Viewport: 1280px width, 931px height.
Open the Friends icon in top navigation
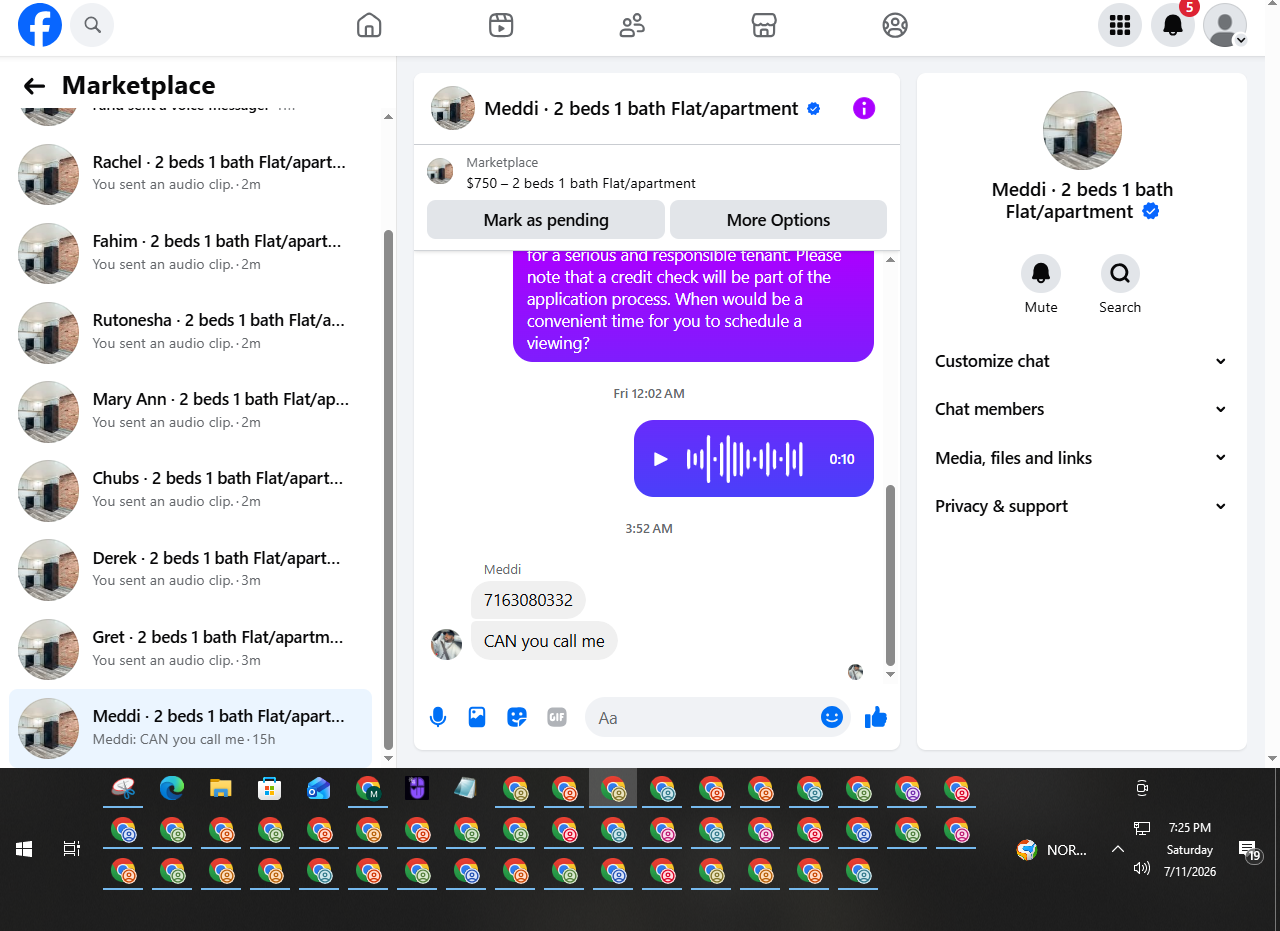(632, 25)
